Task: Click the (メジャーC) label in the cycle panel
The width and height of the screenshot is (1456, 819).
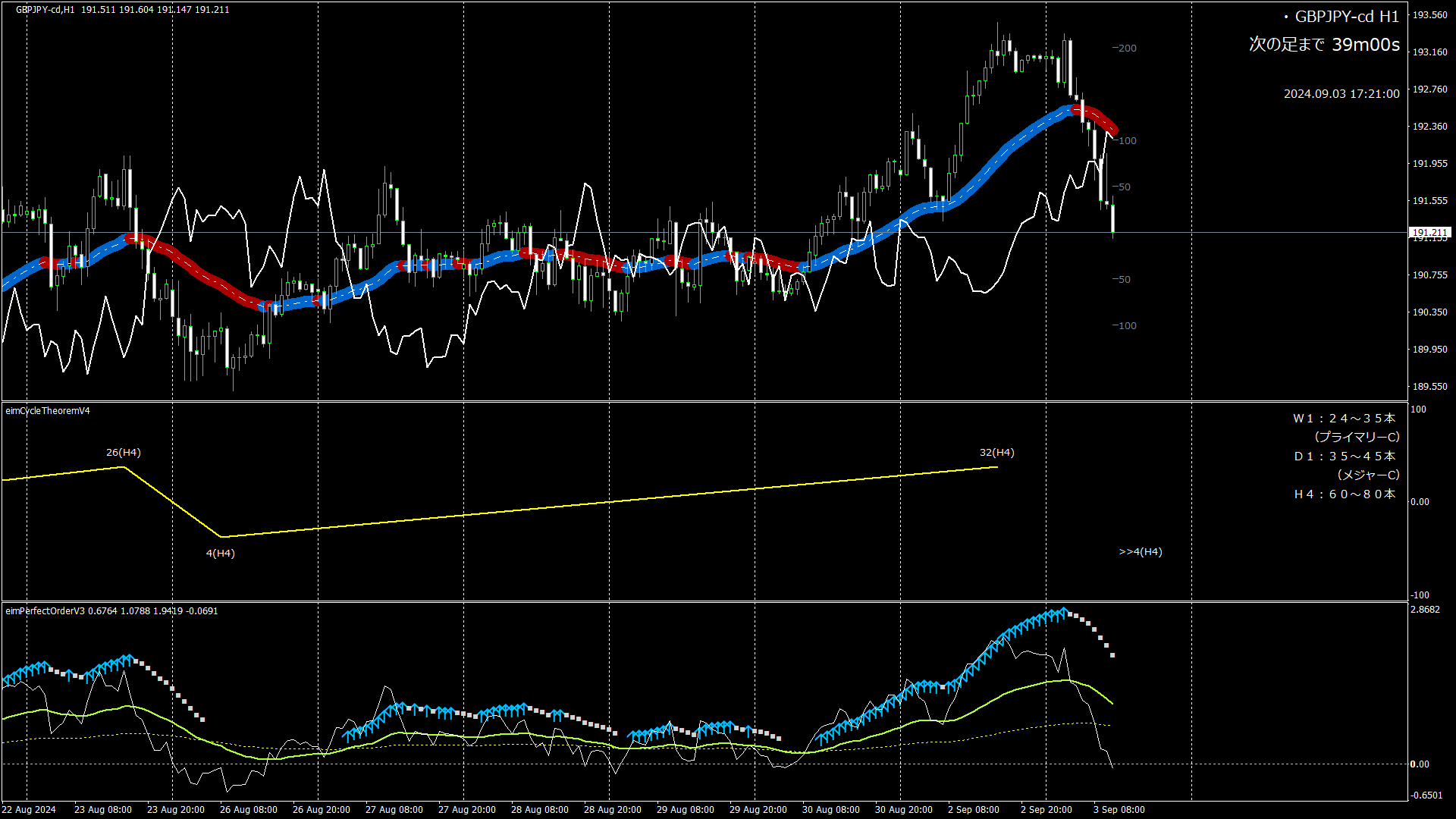Action: 1368,475
